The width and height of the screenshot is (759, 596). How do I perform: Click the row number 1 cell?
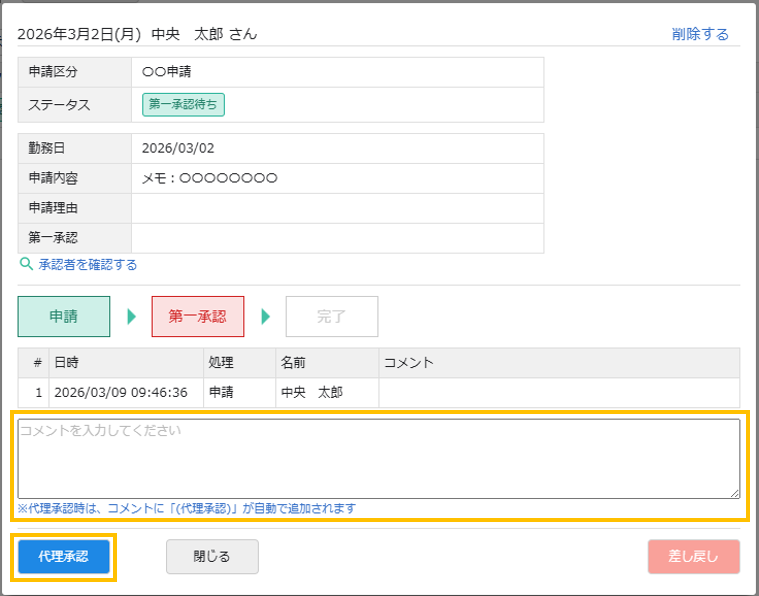33,392
